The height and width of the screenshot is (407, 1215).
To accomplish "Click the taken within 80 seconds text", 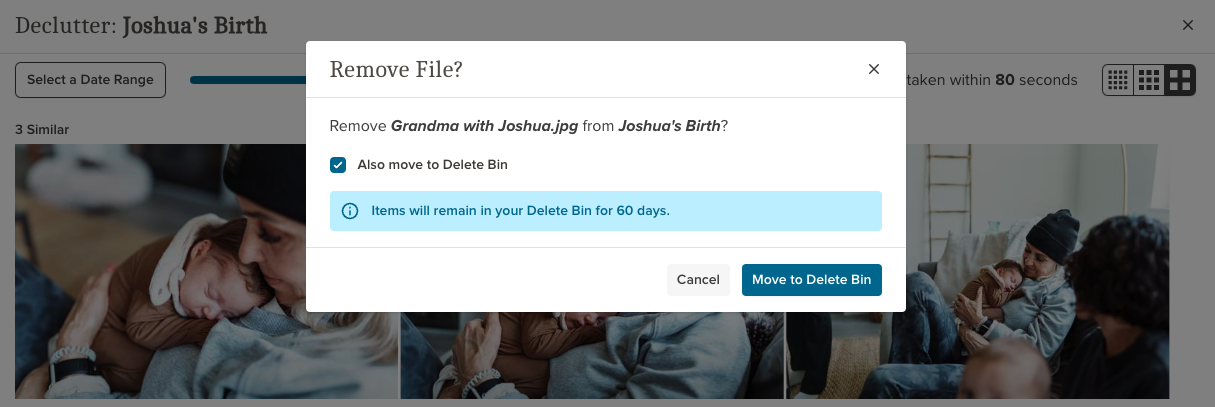I will 990,80.
